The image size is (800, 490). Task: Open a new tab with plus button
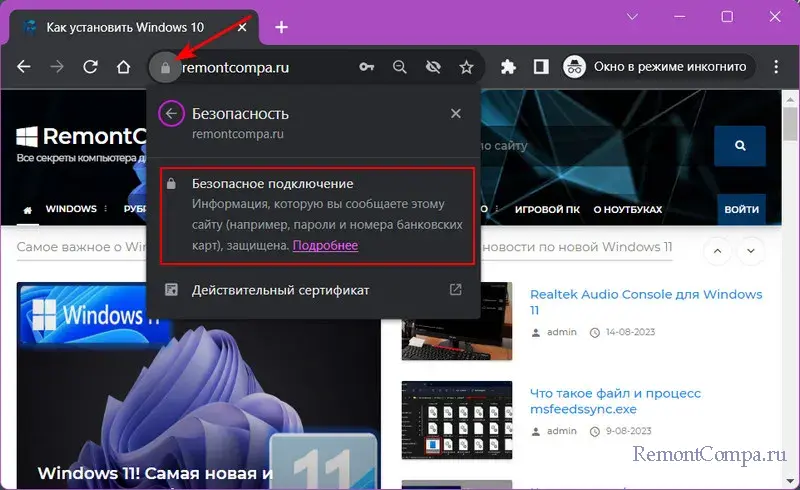click(282, 27)
